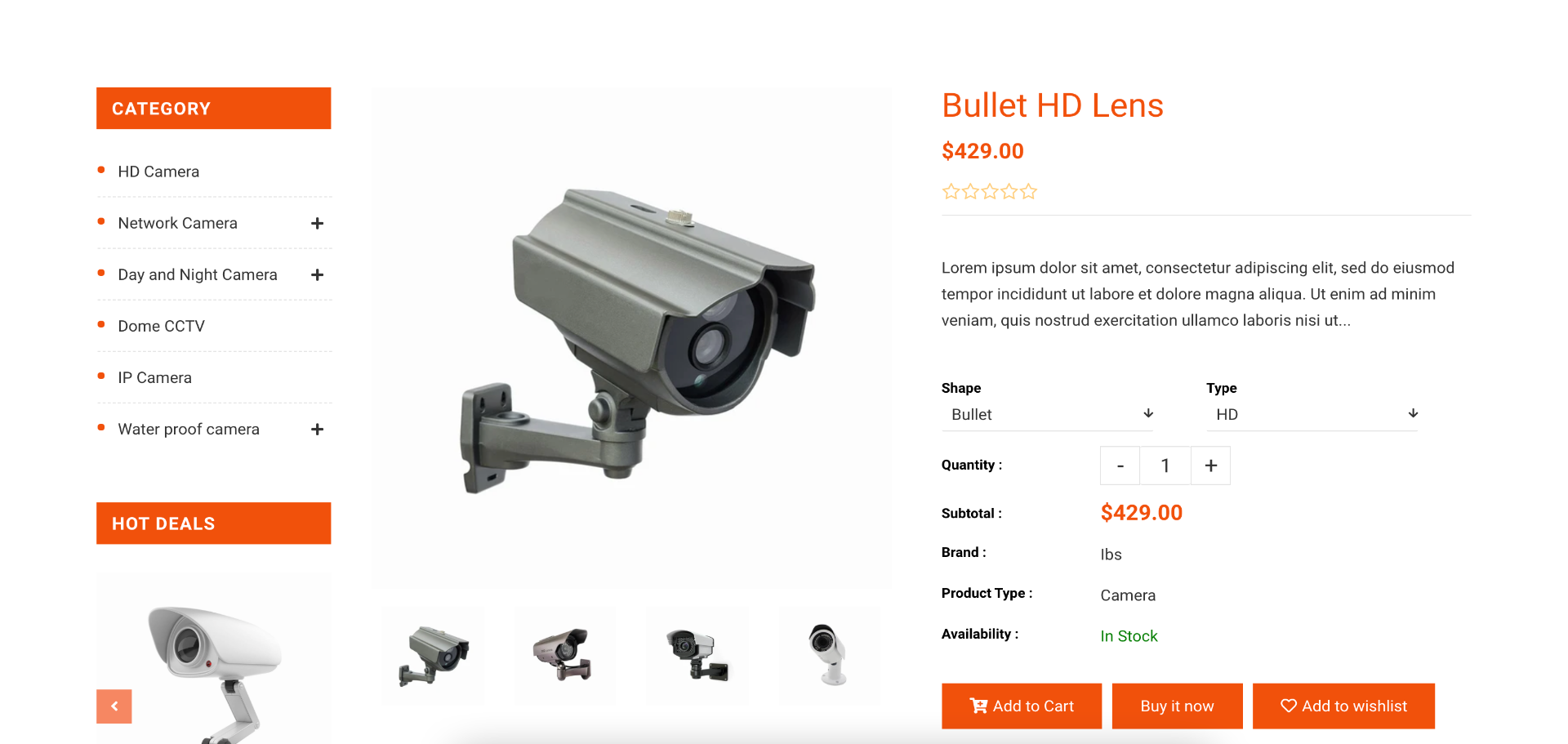This screenshot has height=744, width=1568.
Task: Click the Buy it now button
Action: pos(1177,706)
